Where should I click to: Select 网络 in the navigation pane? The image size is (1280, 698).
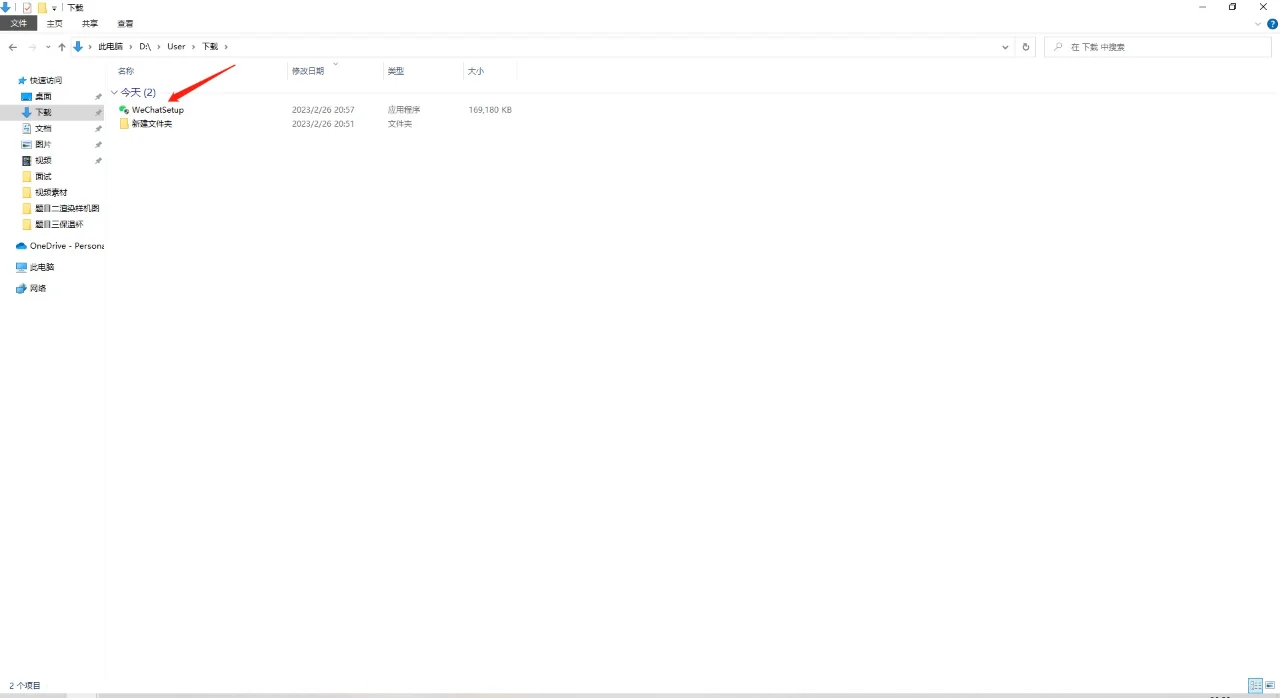38,288
